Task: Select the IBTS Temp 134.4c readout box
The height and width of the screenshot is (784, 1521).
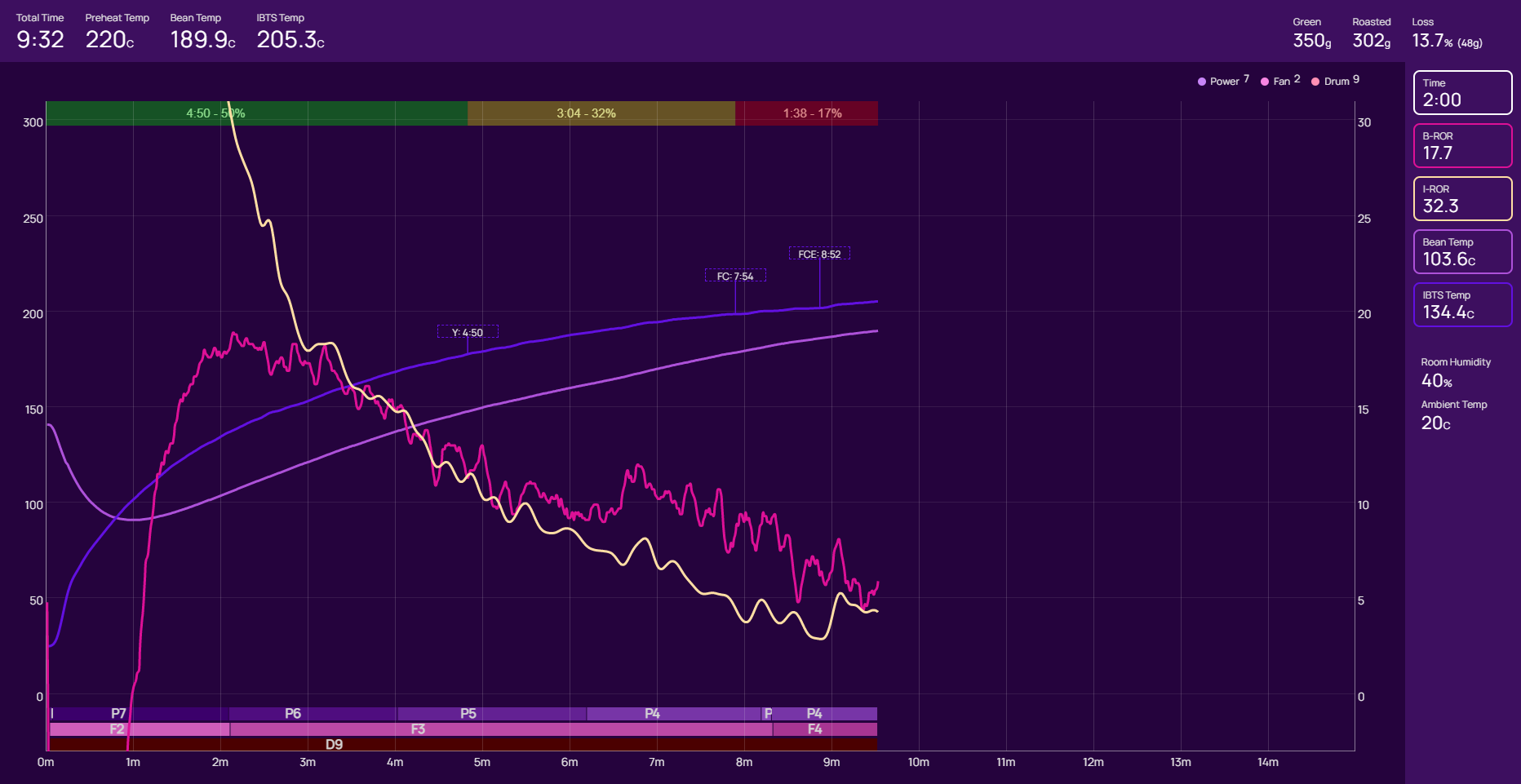Action: pyautogui.click(x=1462, y=304)
